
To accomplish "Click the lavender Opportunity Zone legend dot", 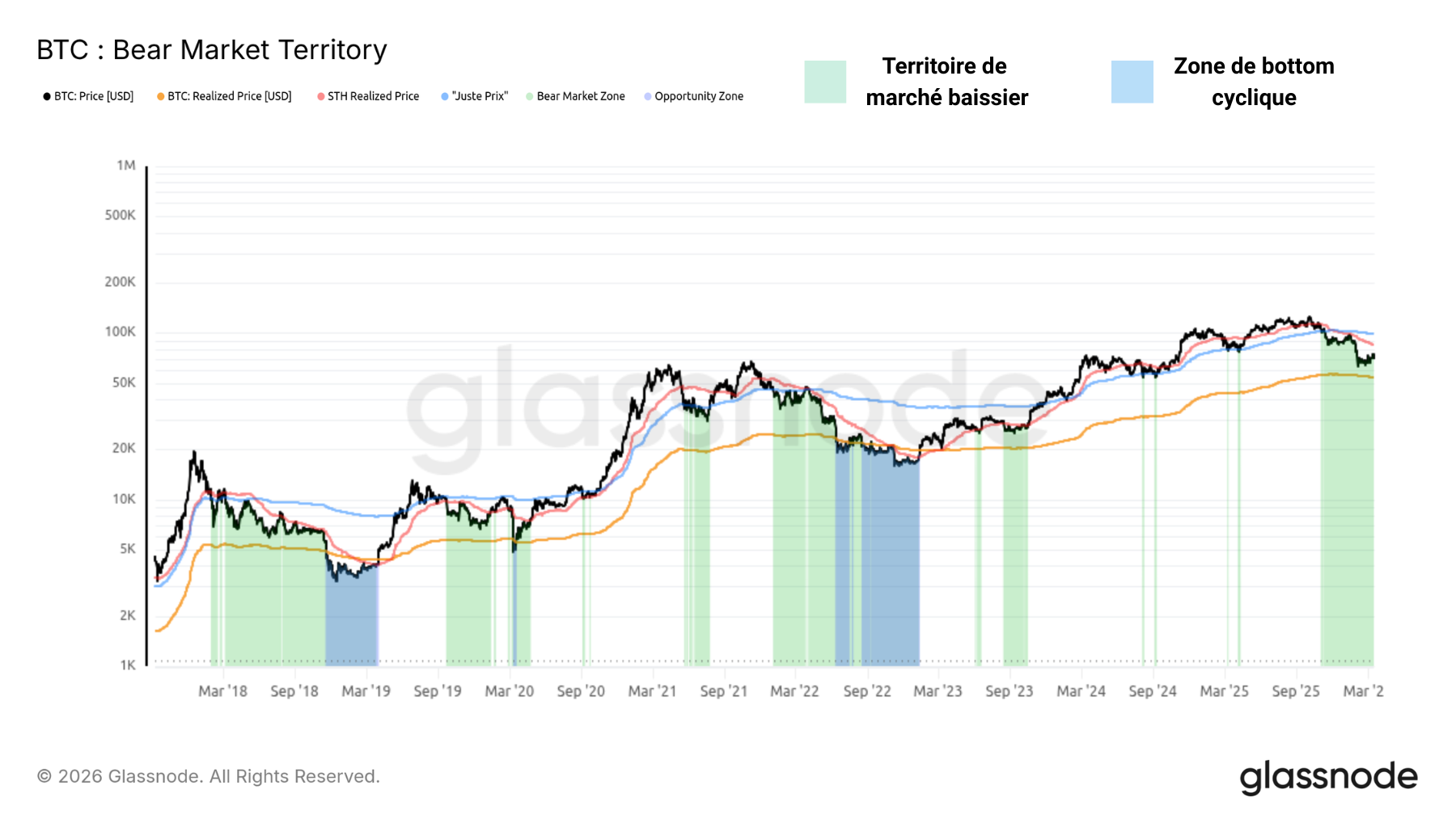I will pos(648,97).
